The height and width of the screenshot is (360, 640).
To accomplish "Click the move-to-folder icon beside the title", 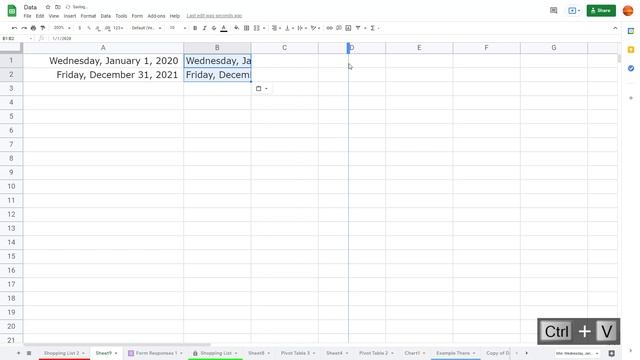I will click(58, 7).
